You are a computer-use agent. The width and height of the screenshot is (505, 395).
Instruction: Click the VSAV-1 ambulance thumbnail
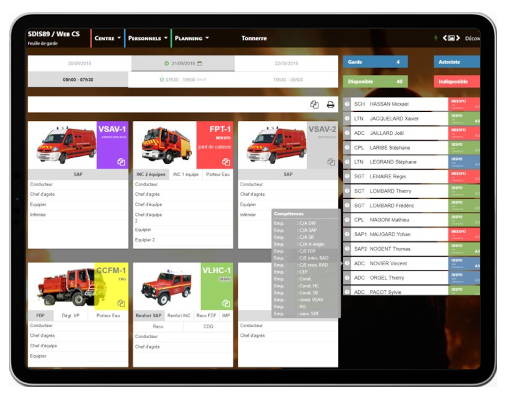pyautogui.click(x=66, y=145)
